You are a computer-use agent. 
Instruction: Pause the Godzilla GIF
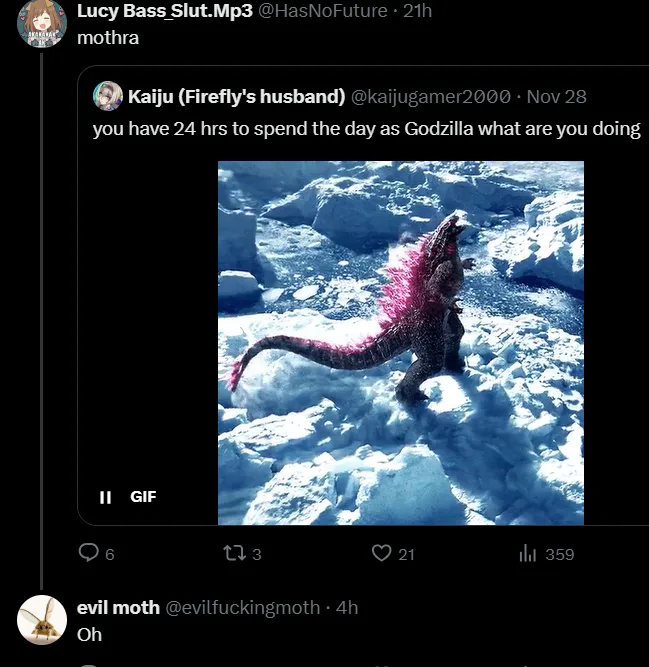click(x=105, y=496)
